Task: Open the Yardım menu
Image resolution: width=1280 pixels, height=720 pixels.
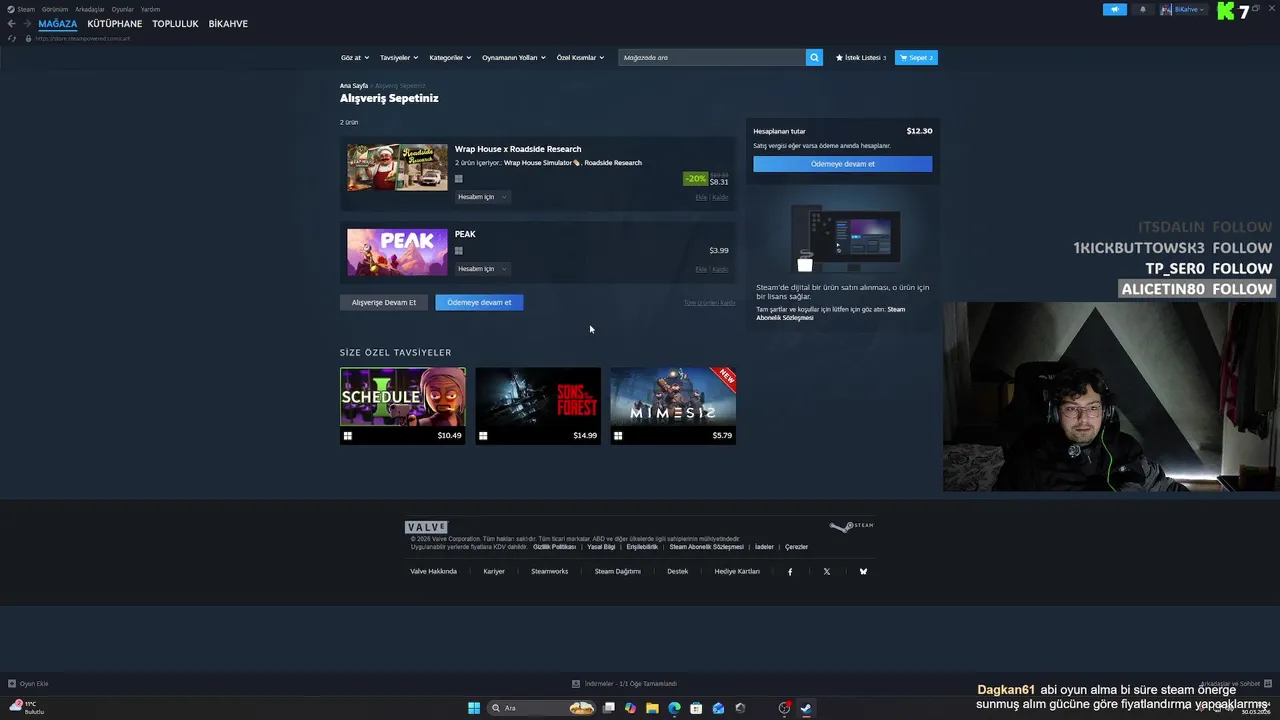Action: pos(150,9)
